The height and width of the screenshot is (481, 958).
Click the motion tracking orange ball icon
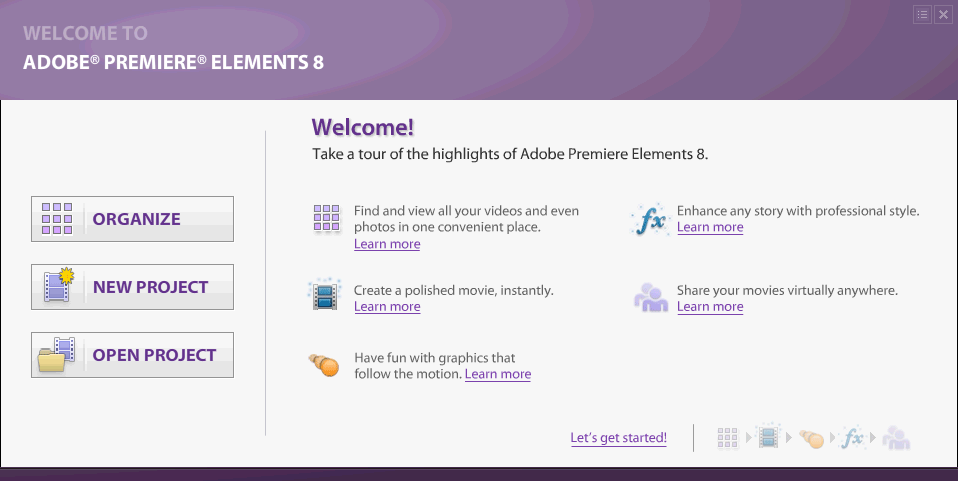pos(325,365)
